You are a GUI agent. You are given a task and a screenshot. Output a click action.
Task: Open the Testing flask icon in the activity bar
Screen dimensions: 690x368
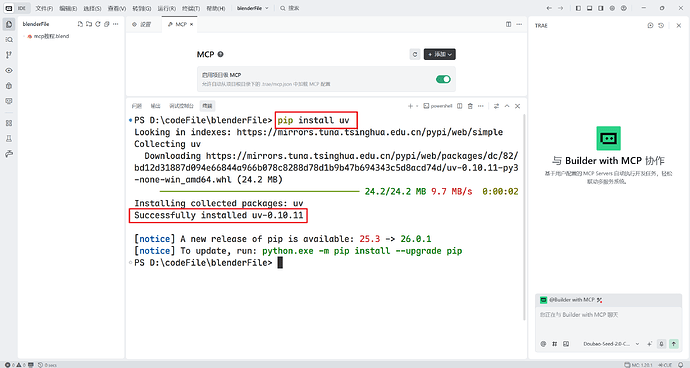coord(9,139)
